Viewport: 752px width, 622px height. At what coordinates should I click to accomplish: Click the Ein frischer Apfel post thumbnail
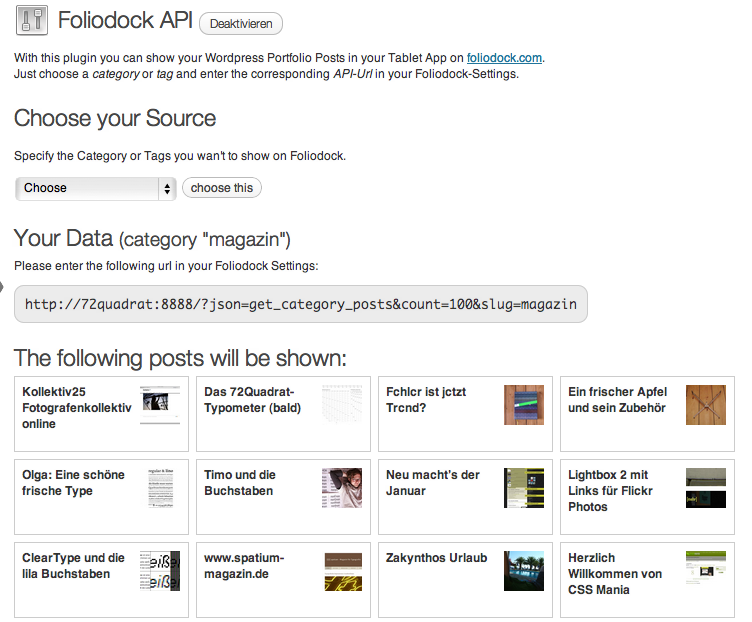(x=706, y=405)
